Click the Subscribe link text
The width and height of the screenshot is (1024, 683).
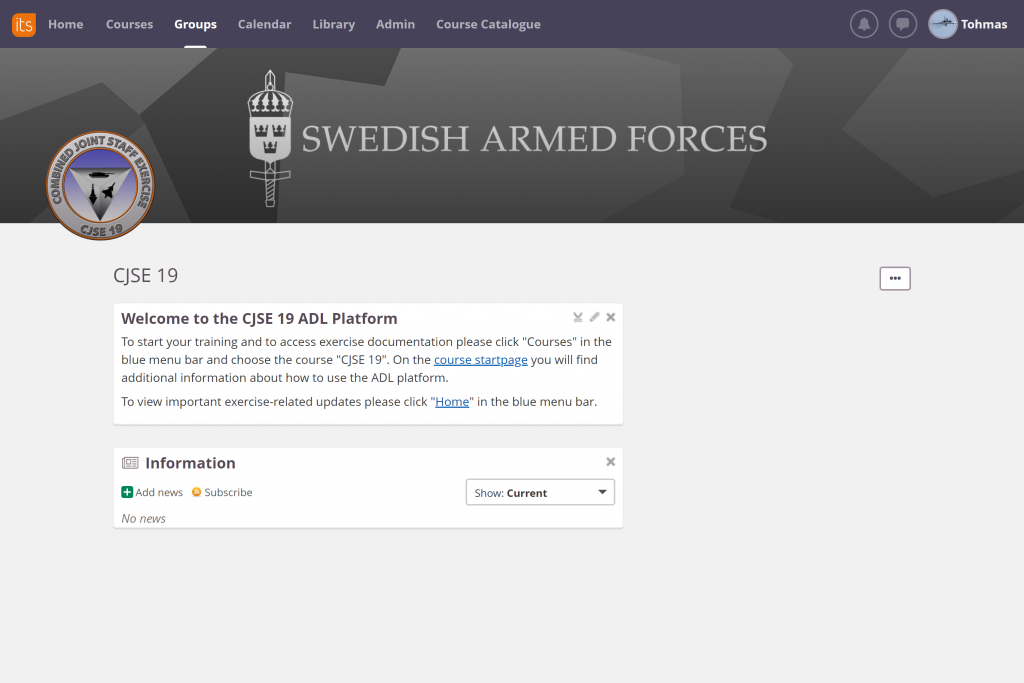[228, 492]
